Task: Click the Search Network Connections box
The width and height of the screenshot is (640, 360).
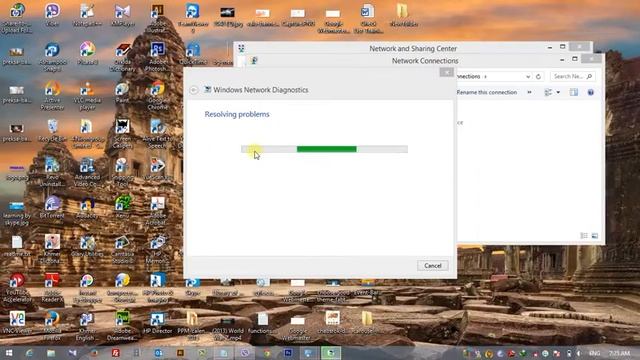Action: pyautogui.click(x=573, y=76)
